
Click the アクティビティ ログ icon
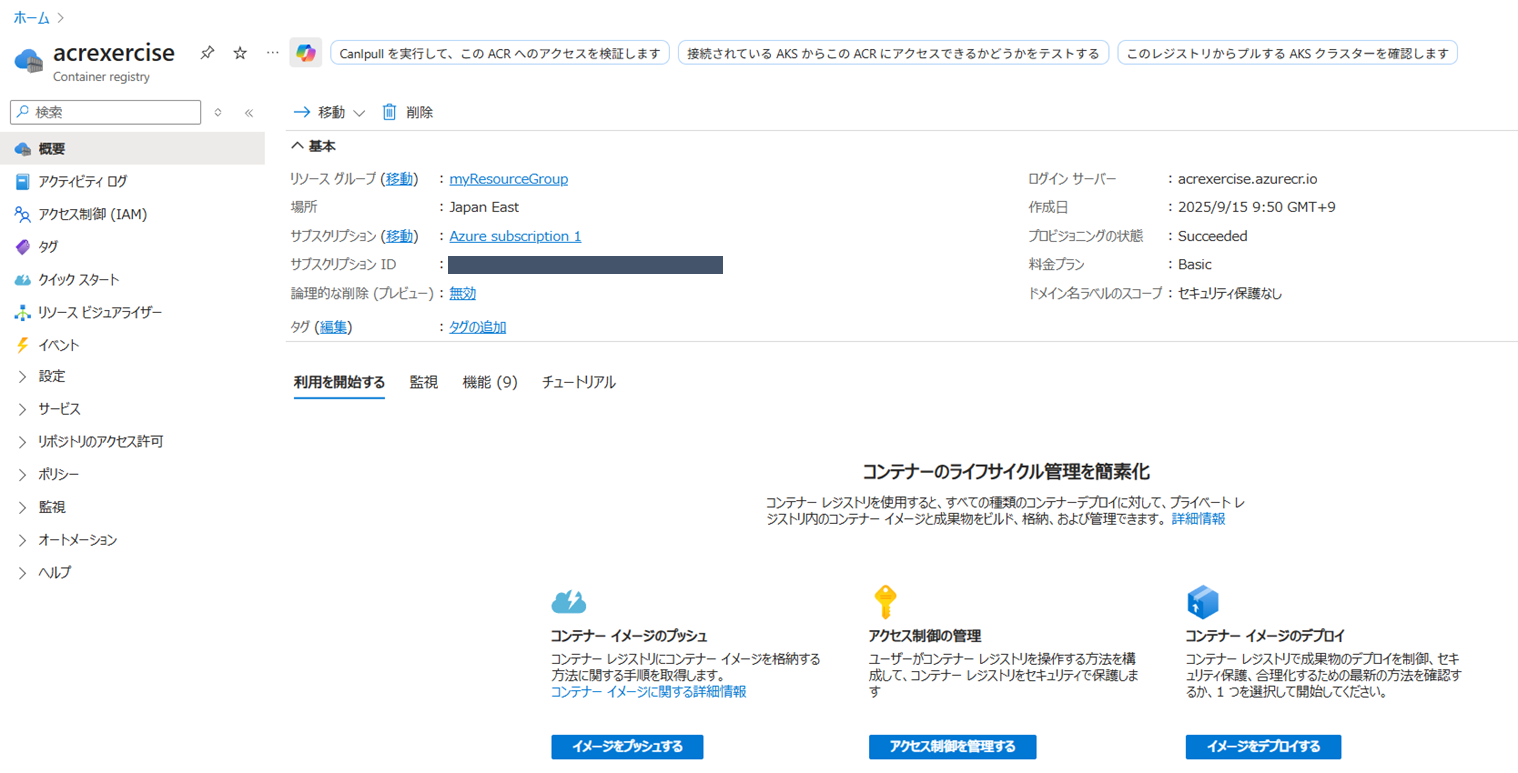(23, 181)
